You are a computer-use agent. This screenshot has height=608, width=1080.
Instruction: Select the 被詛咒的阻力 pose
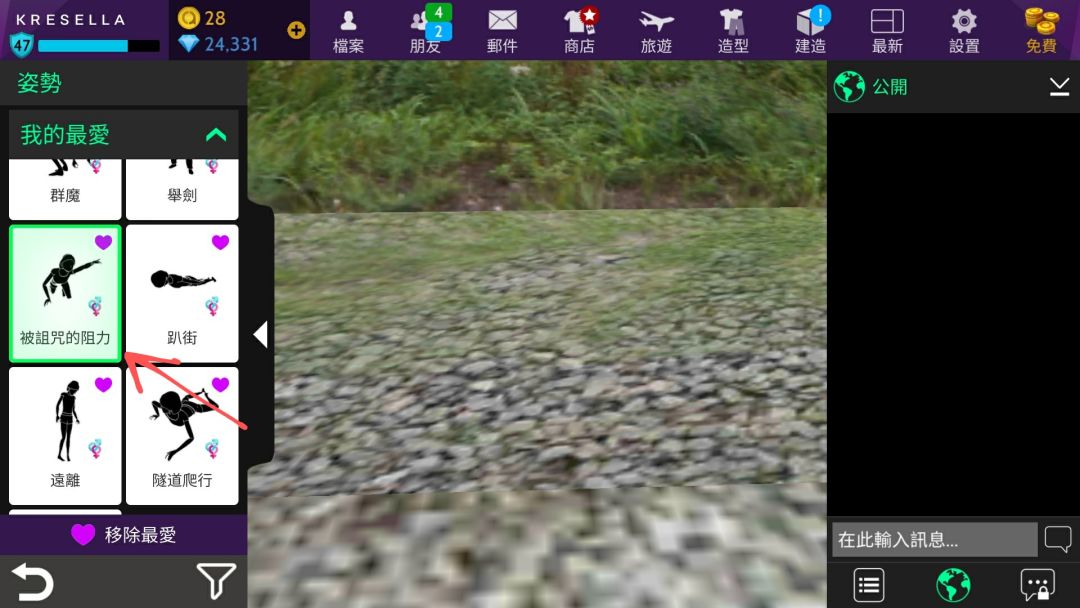[65, 293]
